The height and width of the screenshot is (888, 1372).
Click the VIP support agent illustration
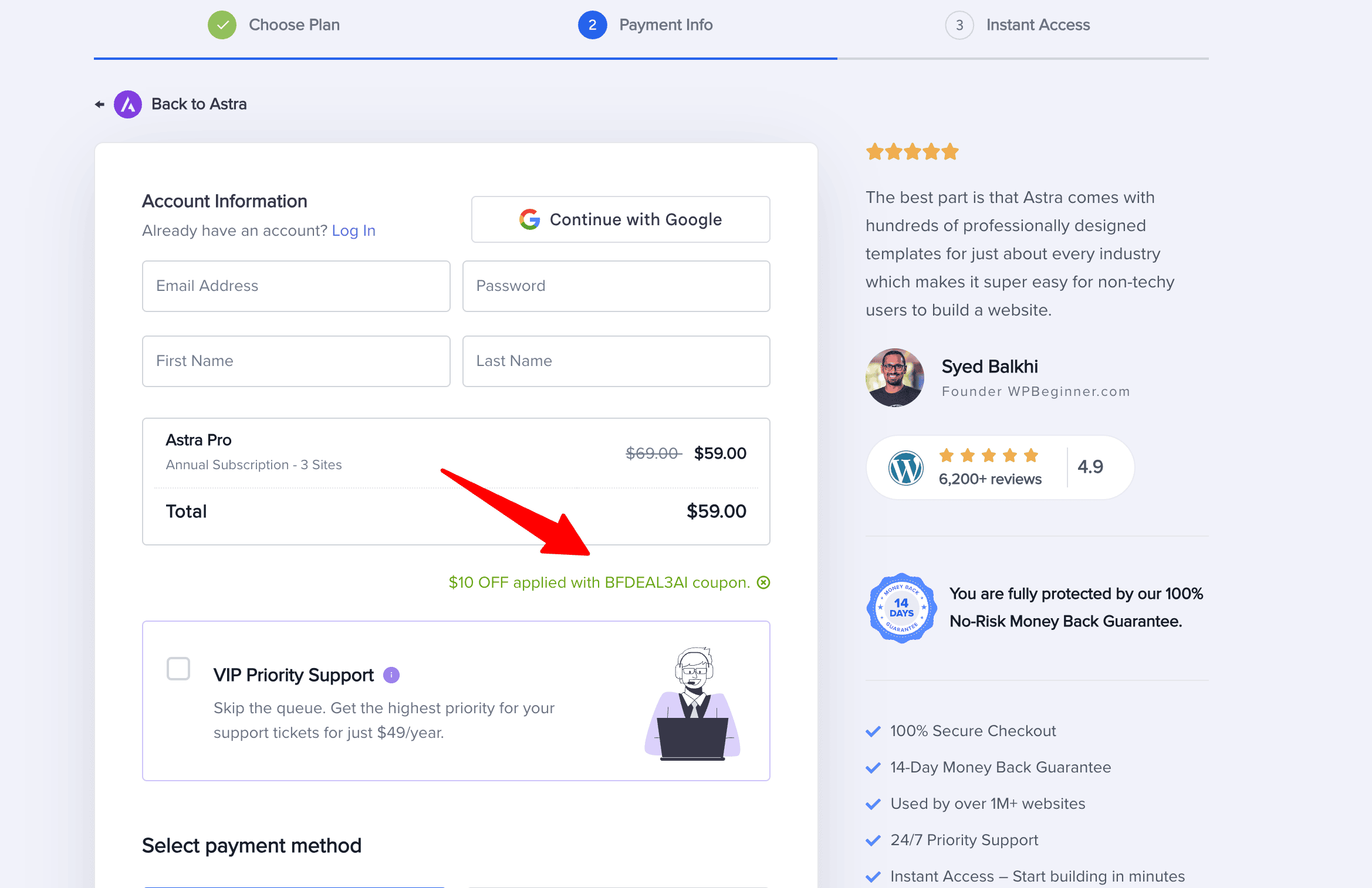[692, 704]
